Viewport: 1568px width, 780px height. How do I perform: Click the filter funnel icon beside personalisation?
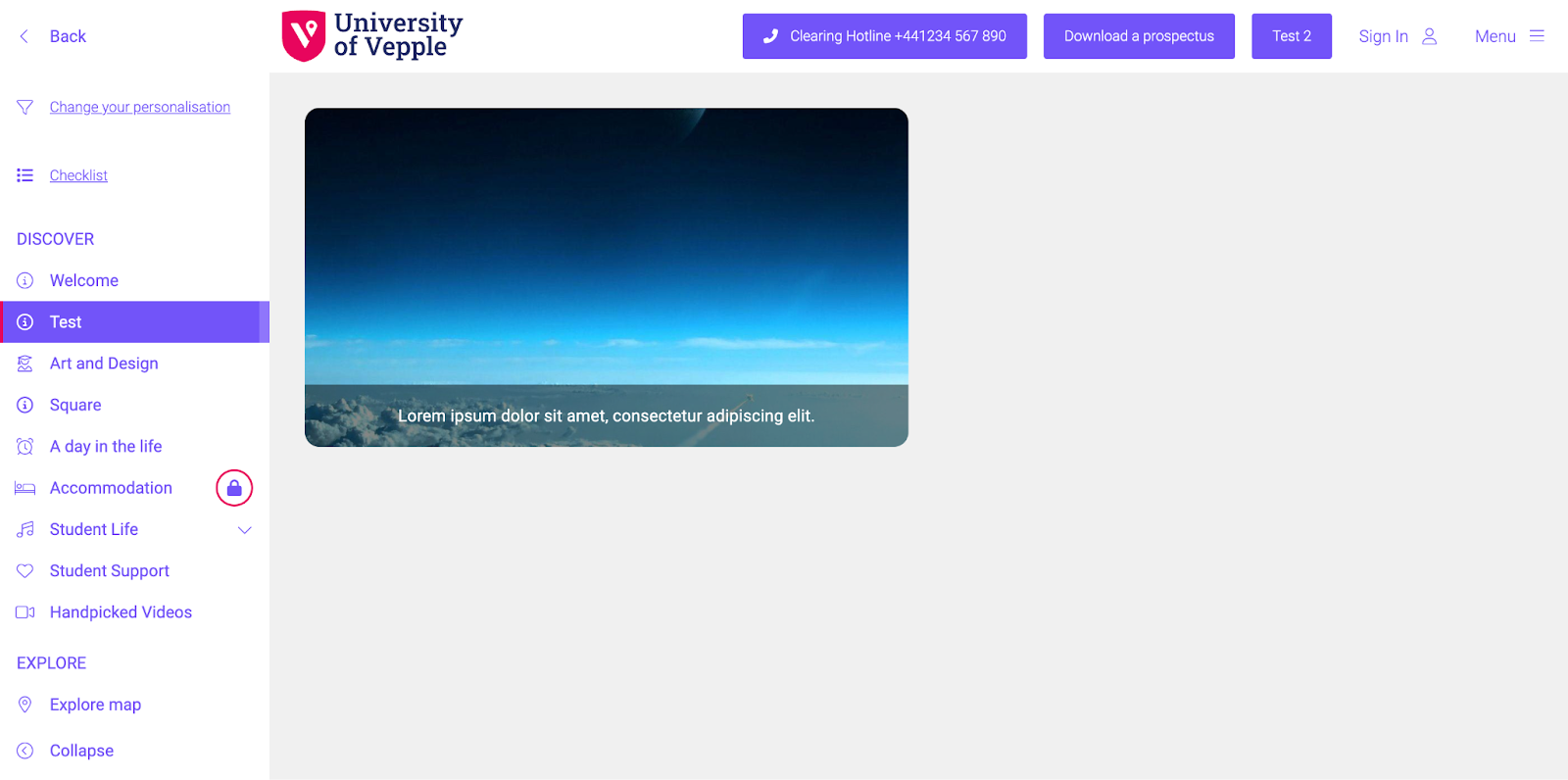[x=25, y=107]
